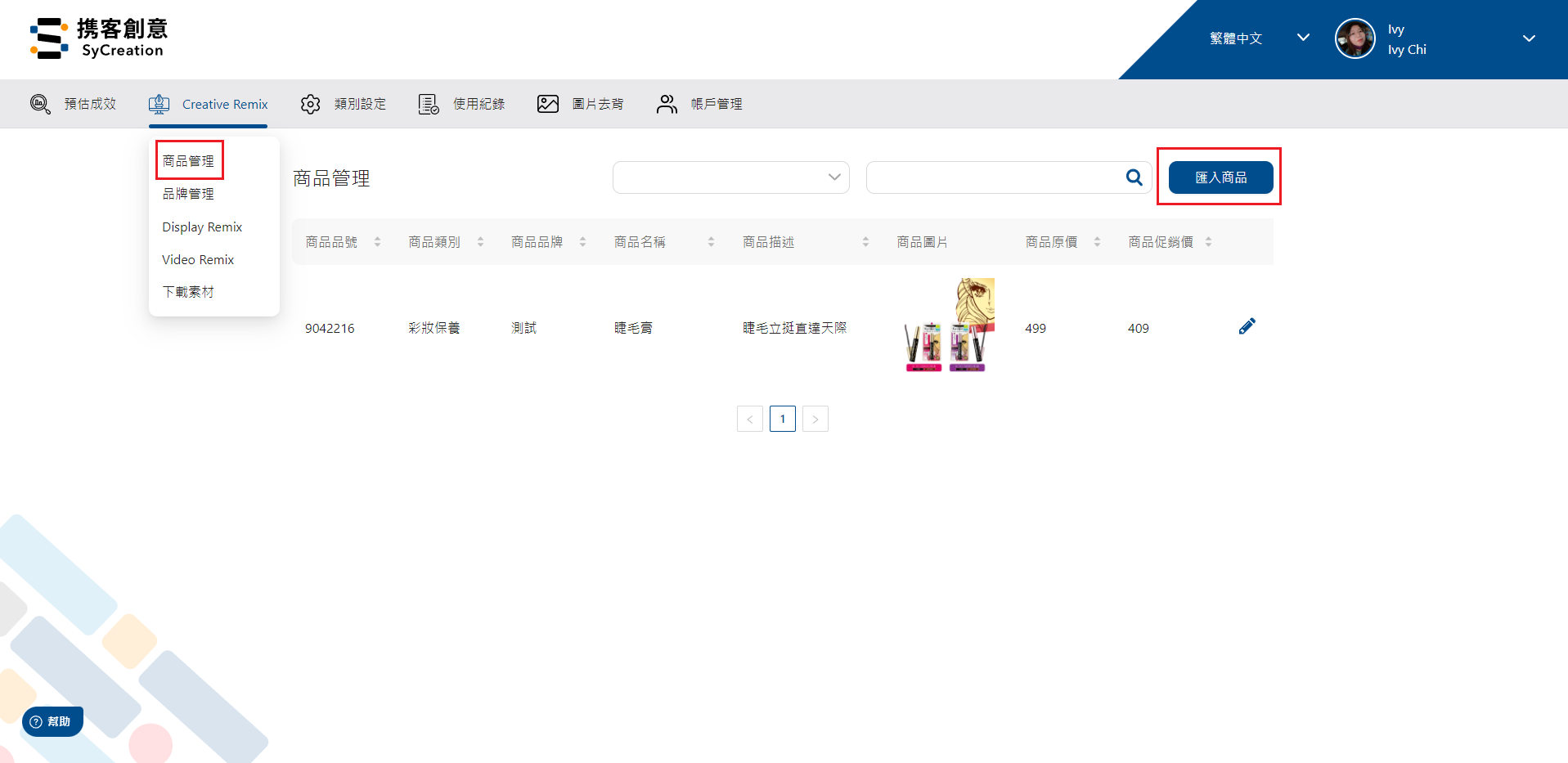Click the SyCreation logo

point(98,38)
